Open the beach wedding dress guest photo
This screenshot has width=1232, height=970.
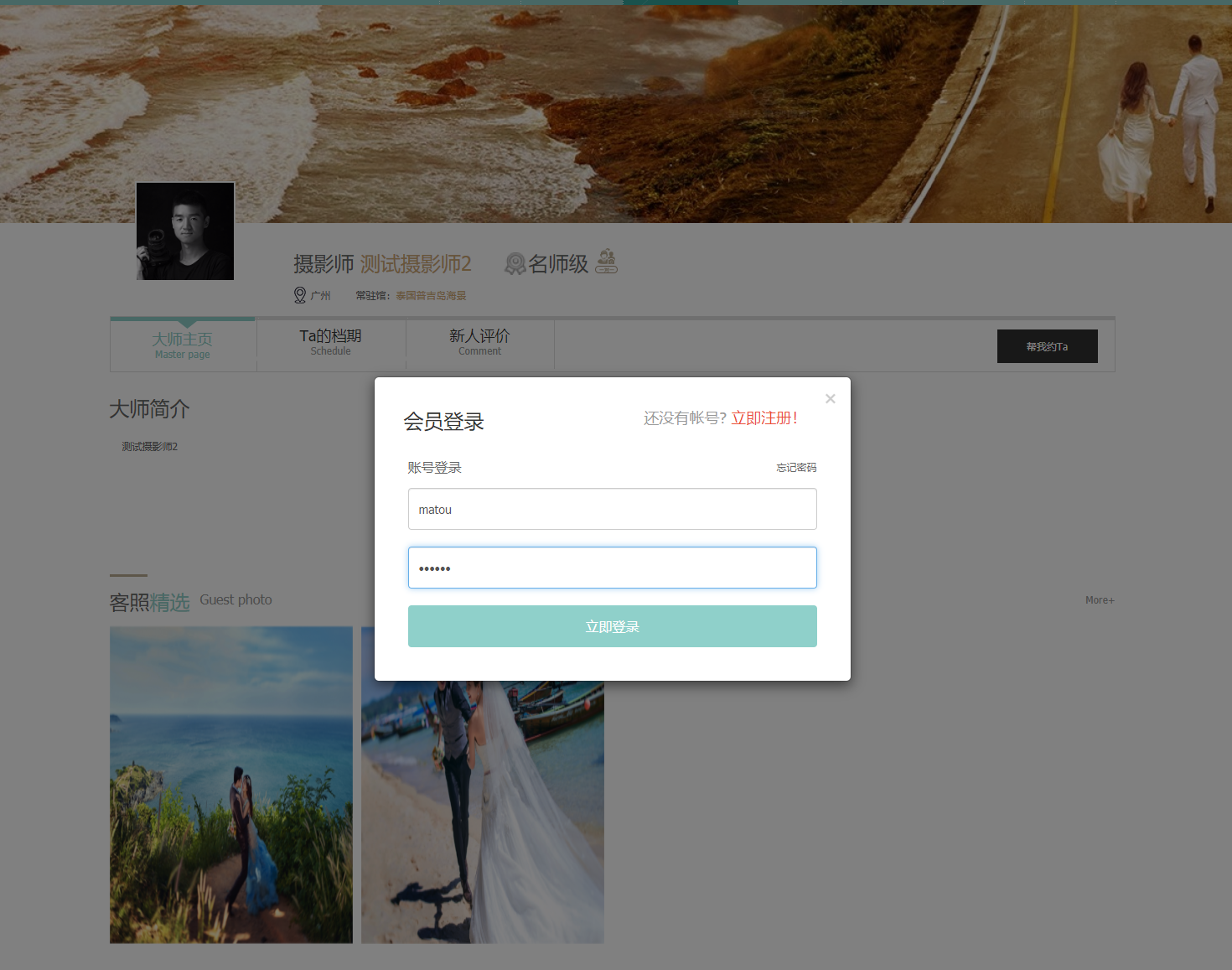(x=483, y=812)
